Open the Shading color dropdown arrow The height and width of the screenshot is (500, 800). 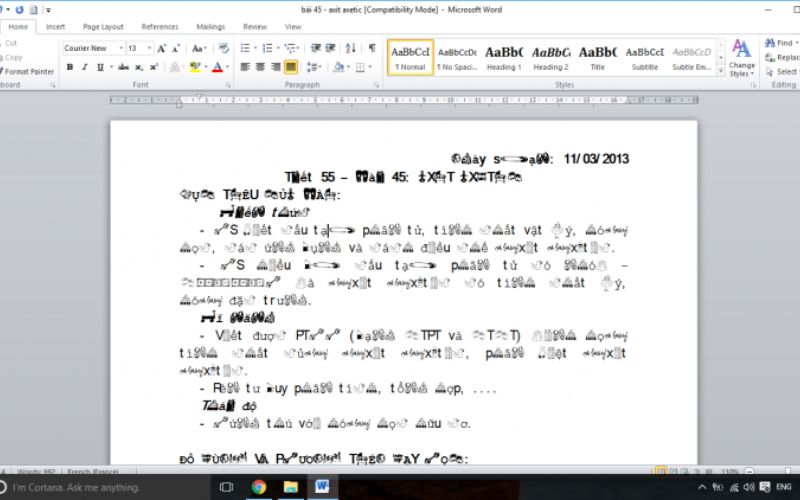pos(348,67)
